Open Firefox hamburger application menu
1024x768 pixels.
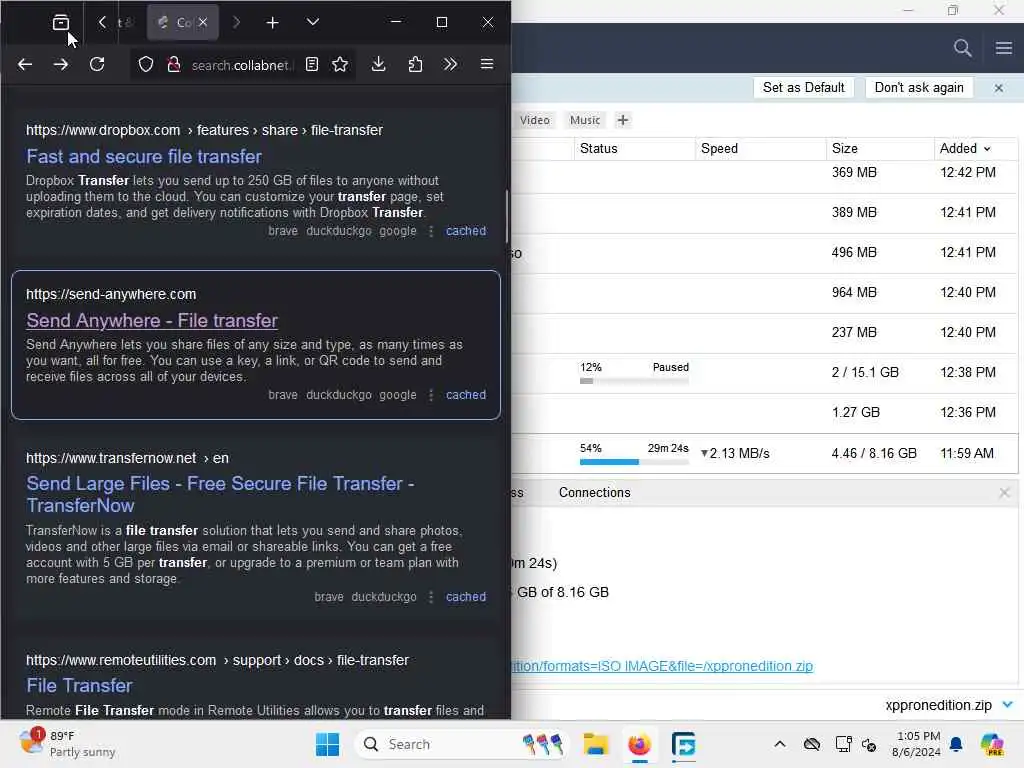pyautogui.click(x=487, y=64)
